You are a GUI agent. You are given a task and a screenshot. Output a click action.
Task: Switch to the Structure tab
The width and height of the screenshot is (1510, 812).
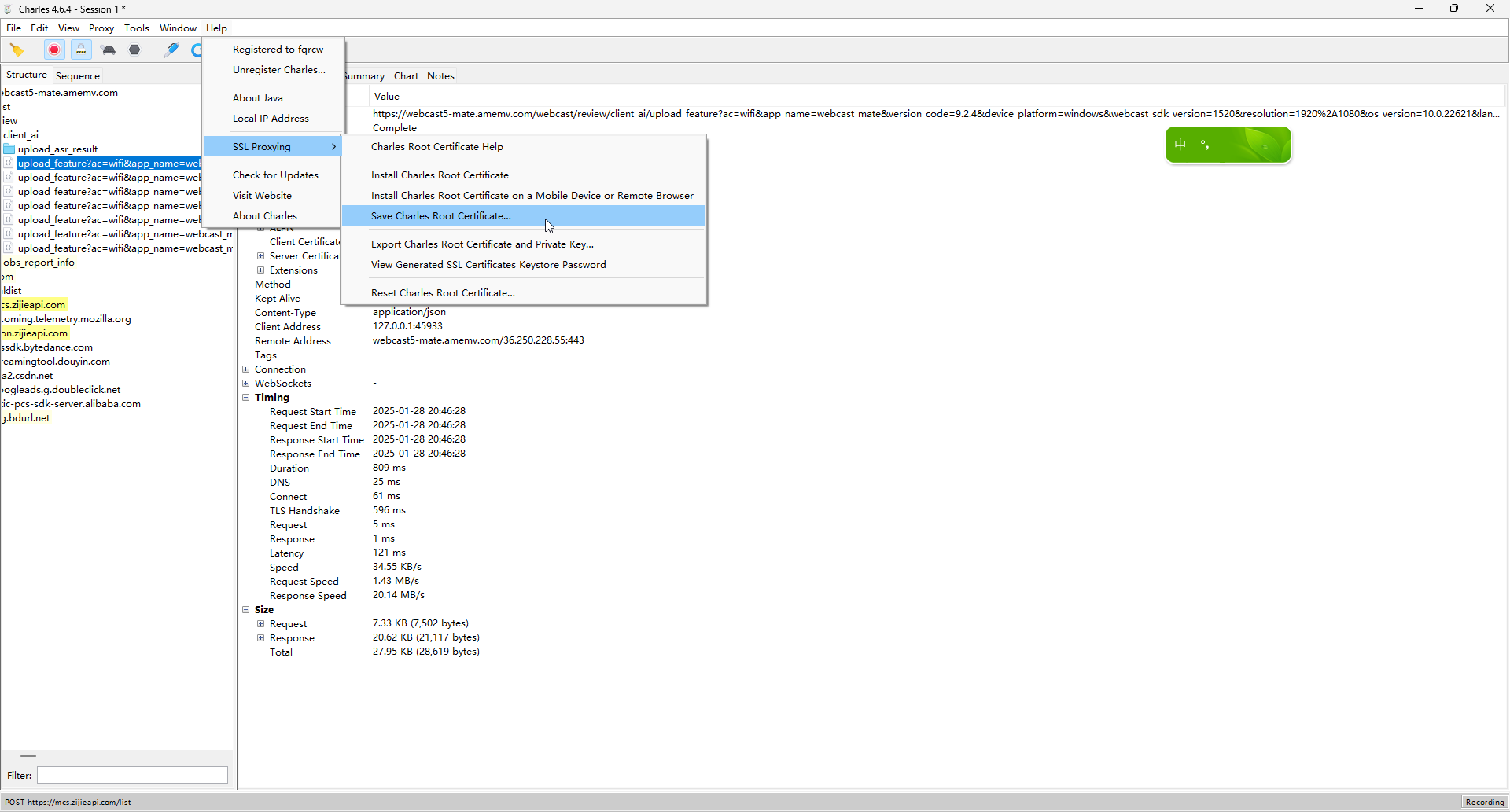(27, 75)
